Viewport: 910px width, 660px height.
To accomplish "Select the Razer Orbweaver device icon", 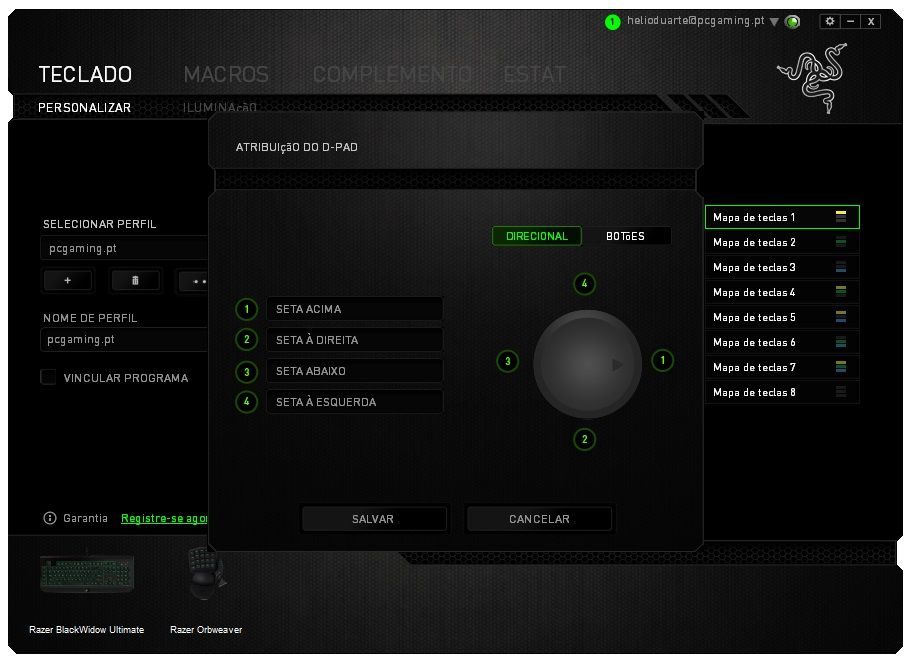I will pos(206,575).
